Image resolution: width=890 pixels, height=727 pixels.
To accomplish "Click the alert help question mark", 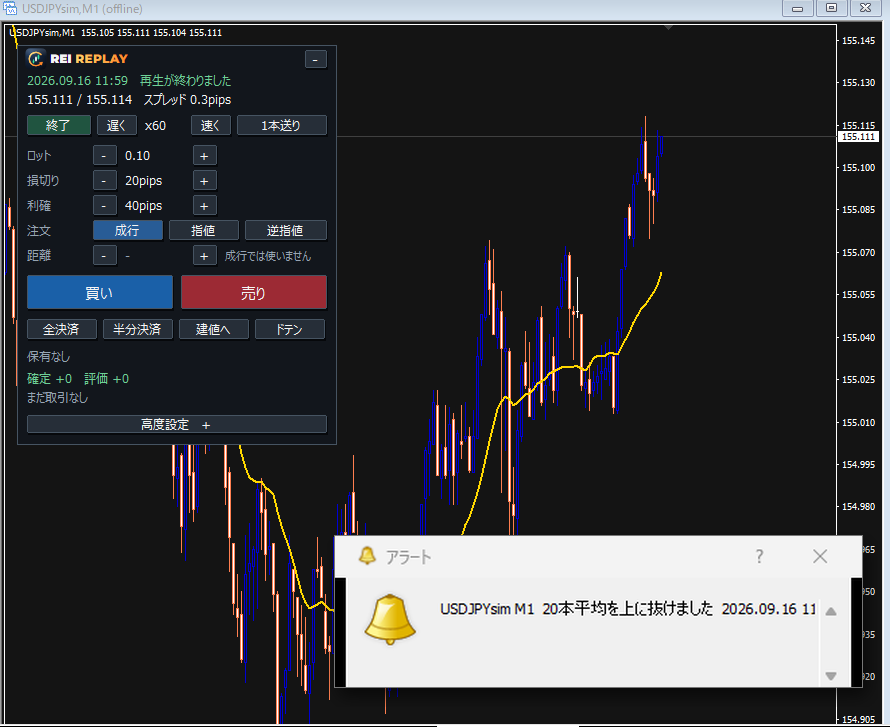I will pyautogui.click(x=759, y=556).
